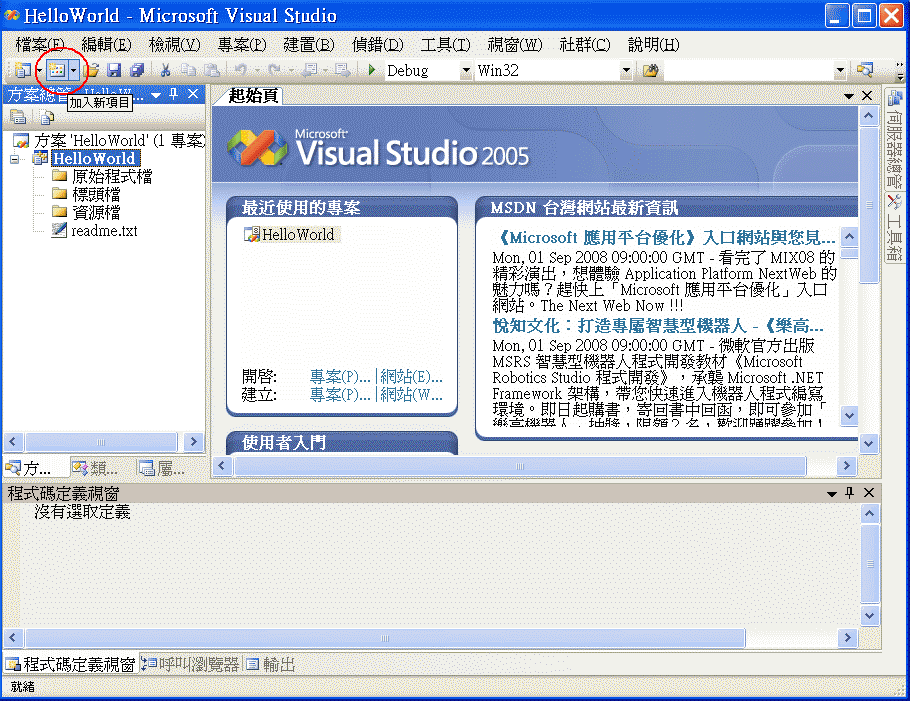Open the active files dropdown arrow beside 起始頁
This screenshot has height=701, width=910.
848,96
